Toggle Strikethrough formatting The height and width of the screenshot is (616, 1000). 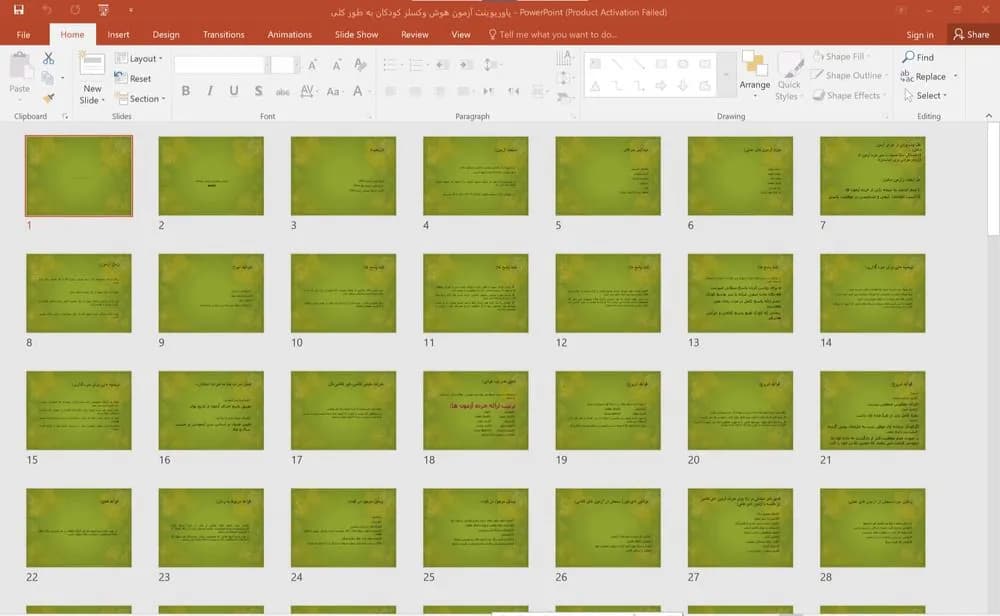click(283, 92)
